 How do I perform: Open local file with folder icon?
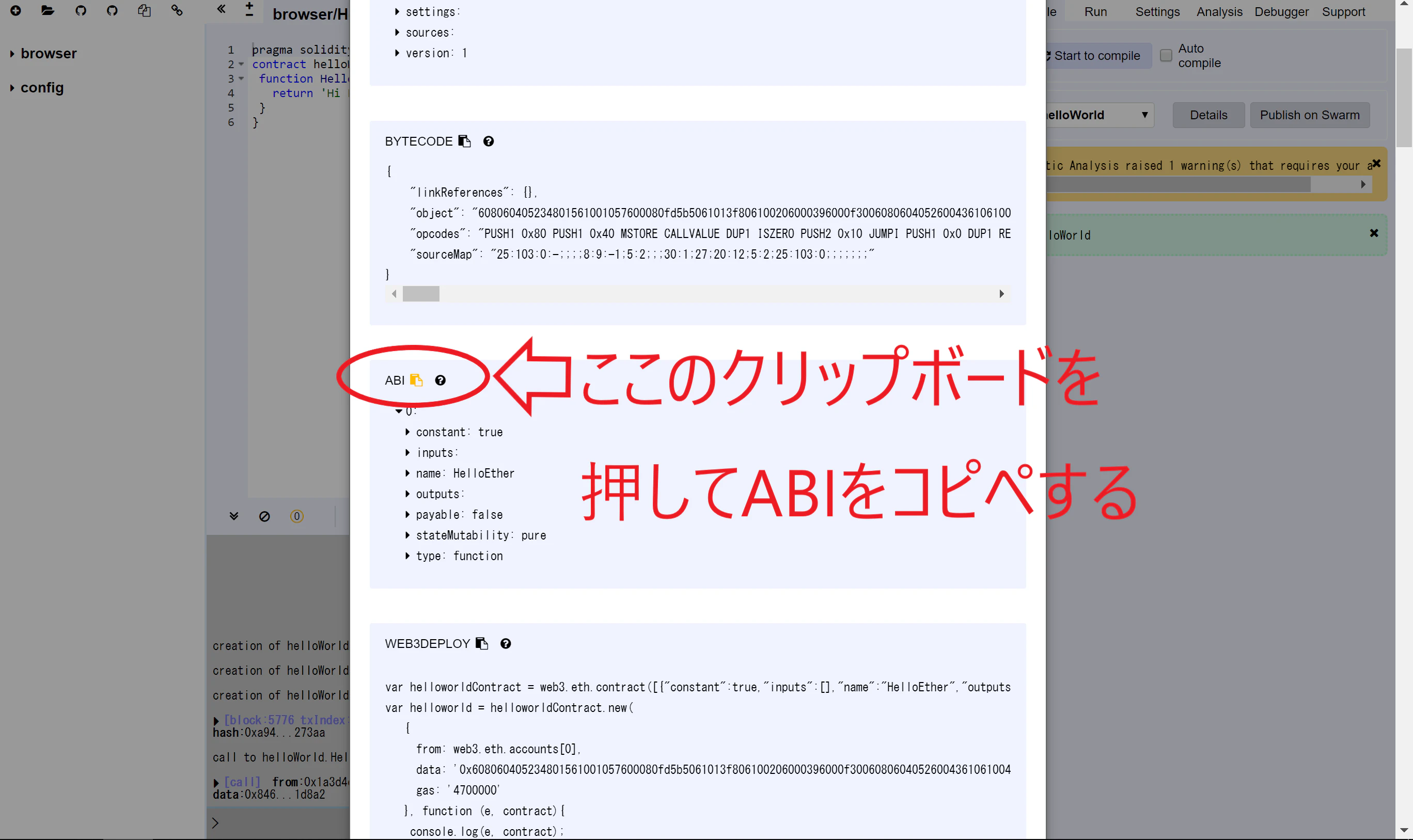click(48, 10)
